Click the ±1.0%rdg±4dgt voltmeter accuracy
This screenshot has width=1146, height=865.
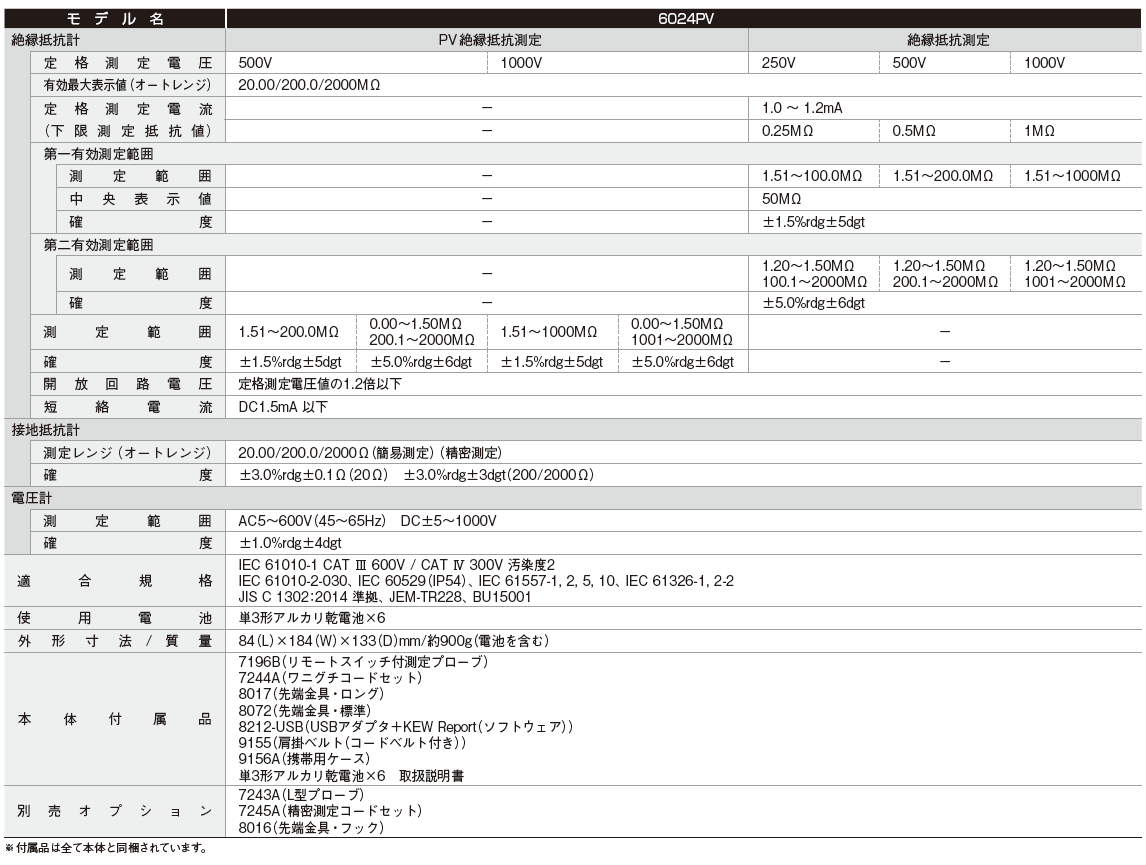[x=290, y=543]
